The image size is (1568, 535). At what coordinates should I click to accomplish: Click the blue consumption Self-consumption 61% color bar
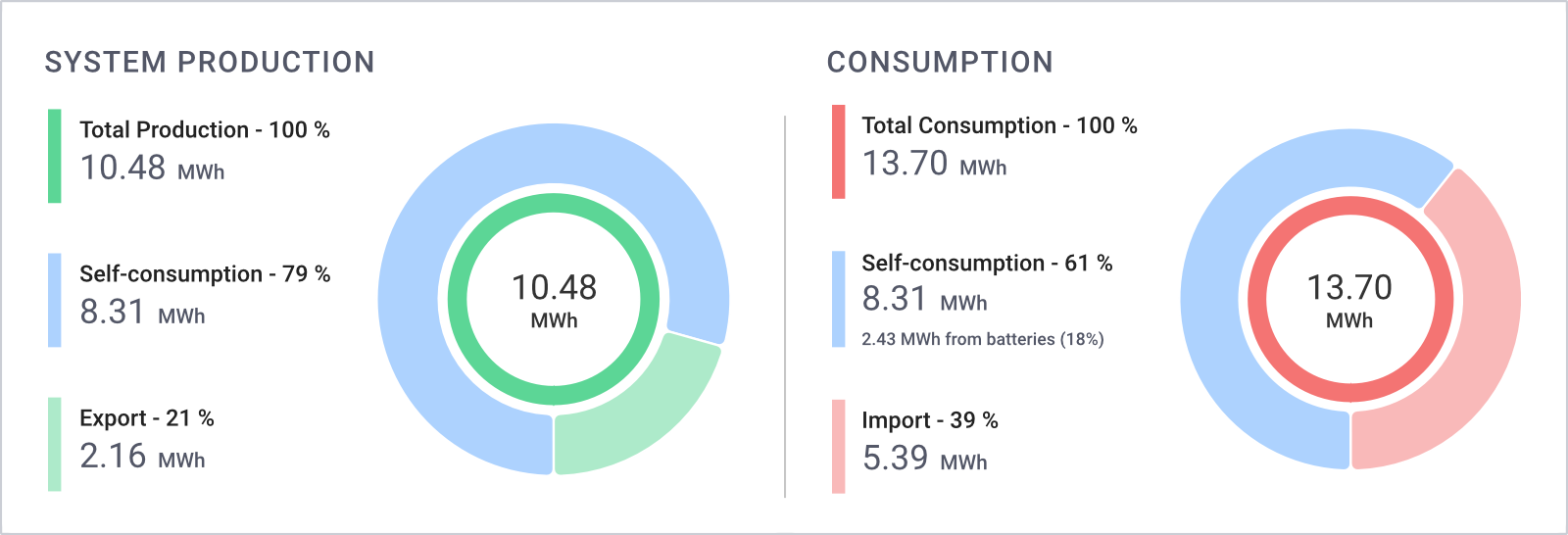point(839,300)
